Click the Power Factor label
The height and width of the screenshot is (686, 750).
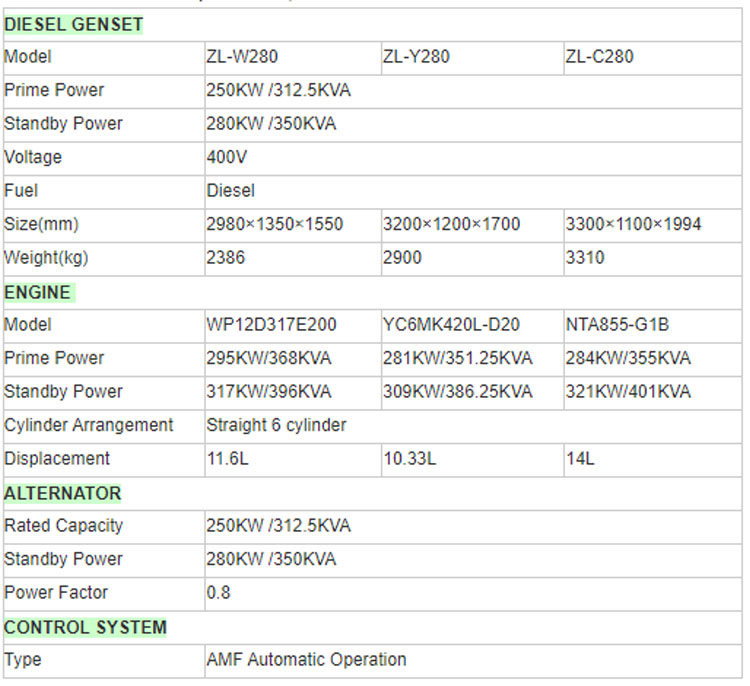(56, 593)
